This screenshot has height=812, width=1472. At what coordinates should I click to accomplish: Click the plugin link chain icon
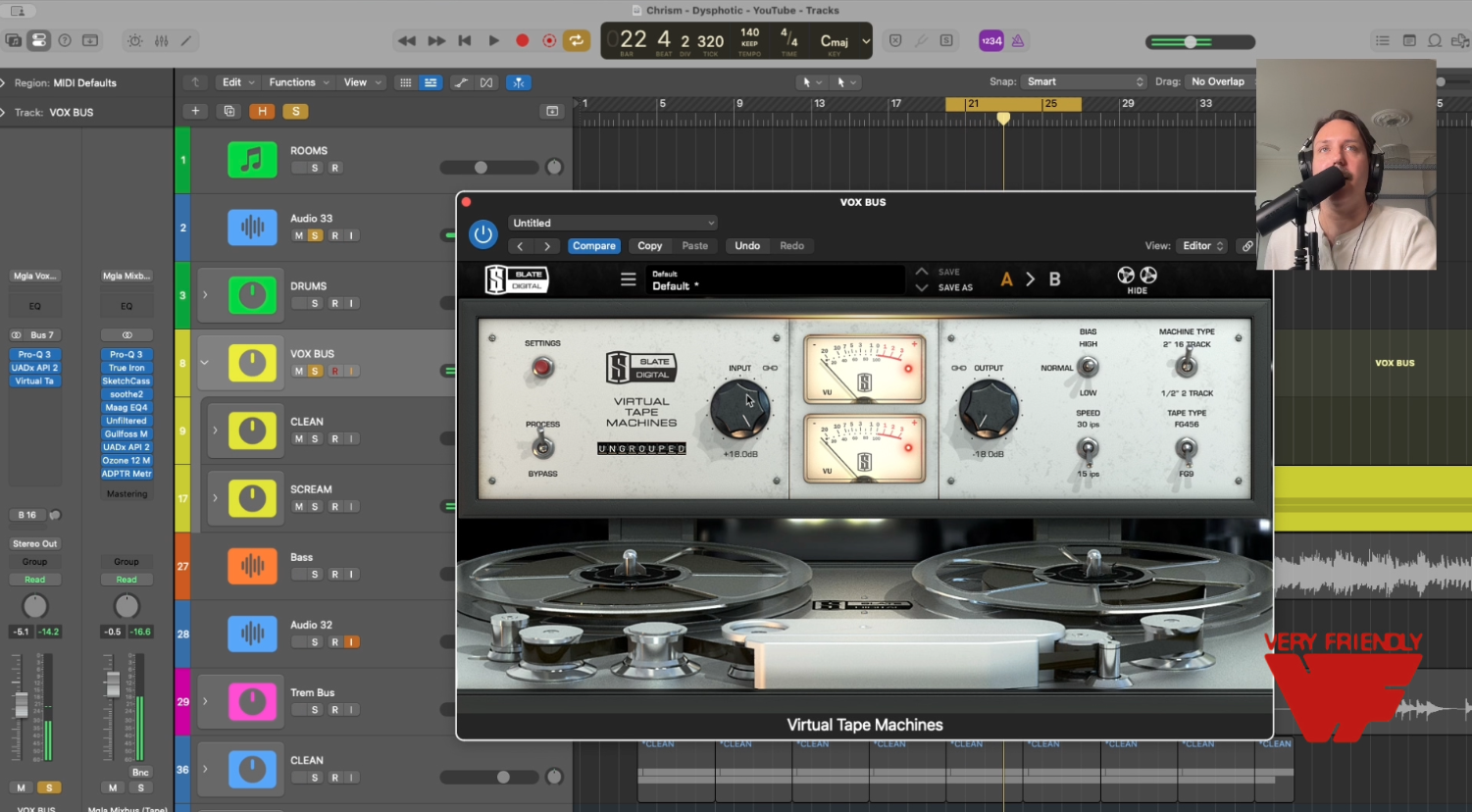[x=1246, y=246]
